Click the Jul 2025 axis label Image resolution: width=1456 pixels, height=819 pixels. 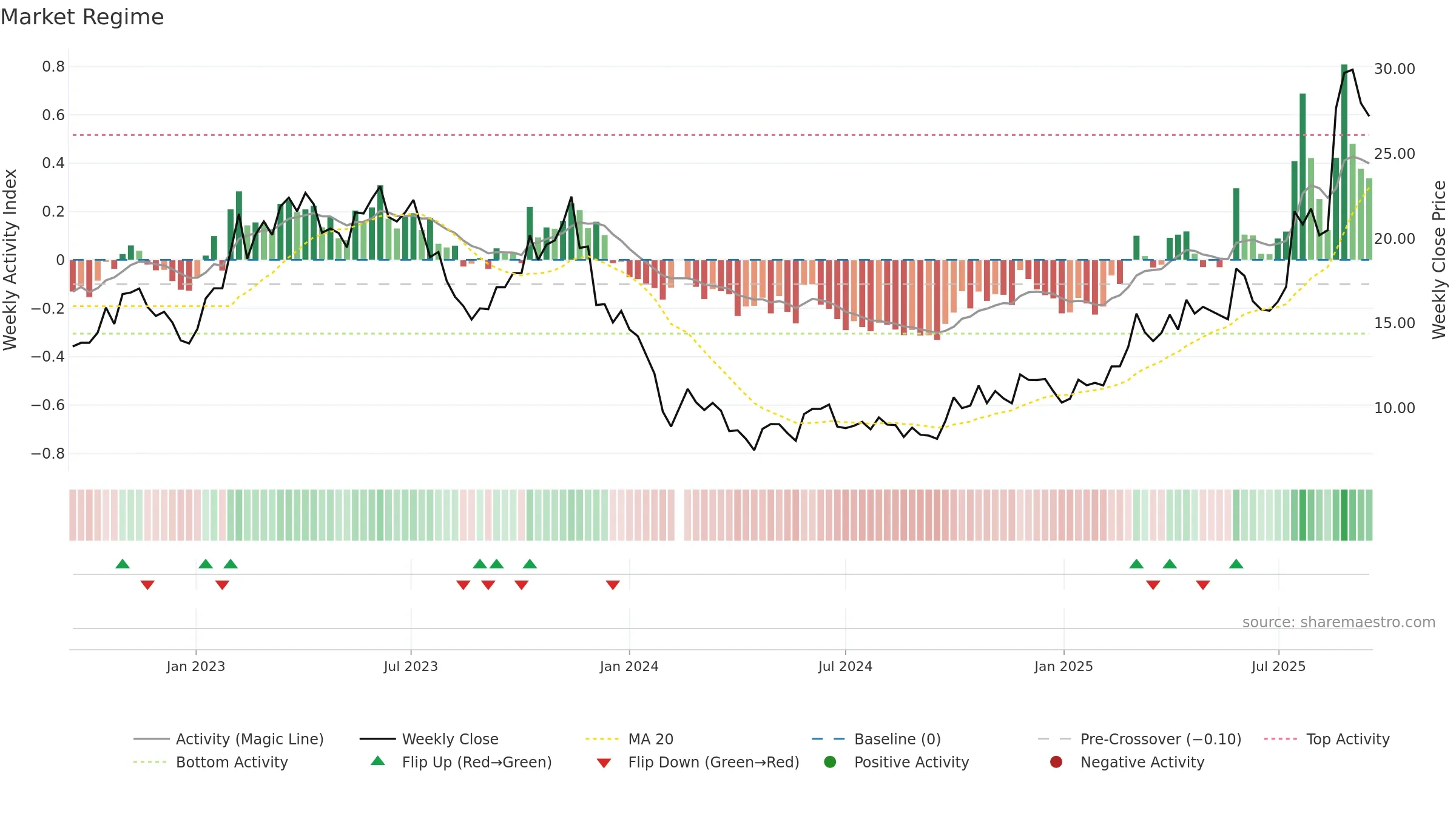pos(1278,666)
